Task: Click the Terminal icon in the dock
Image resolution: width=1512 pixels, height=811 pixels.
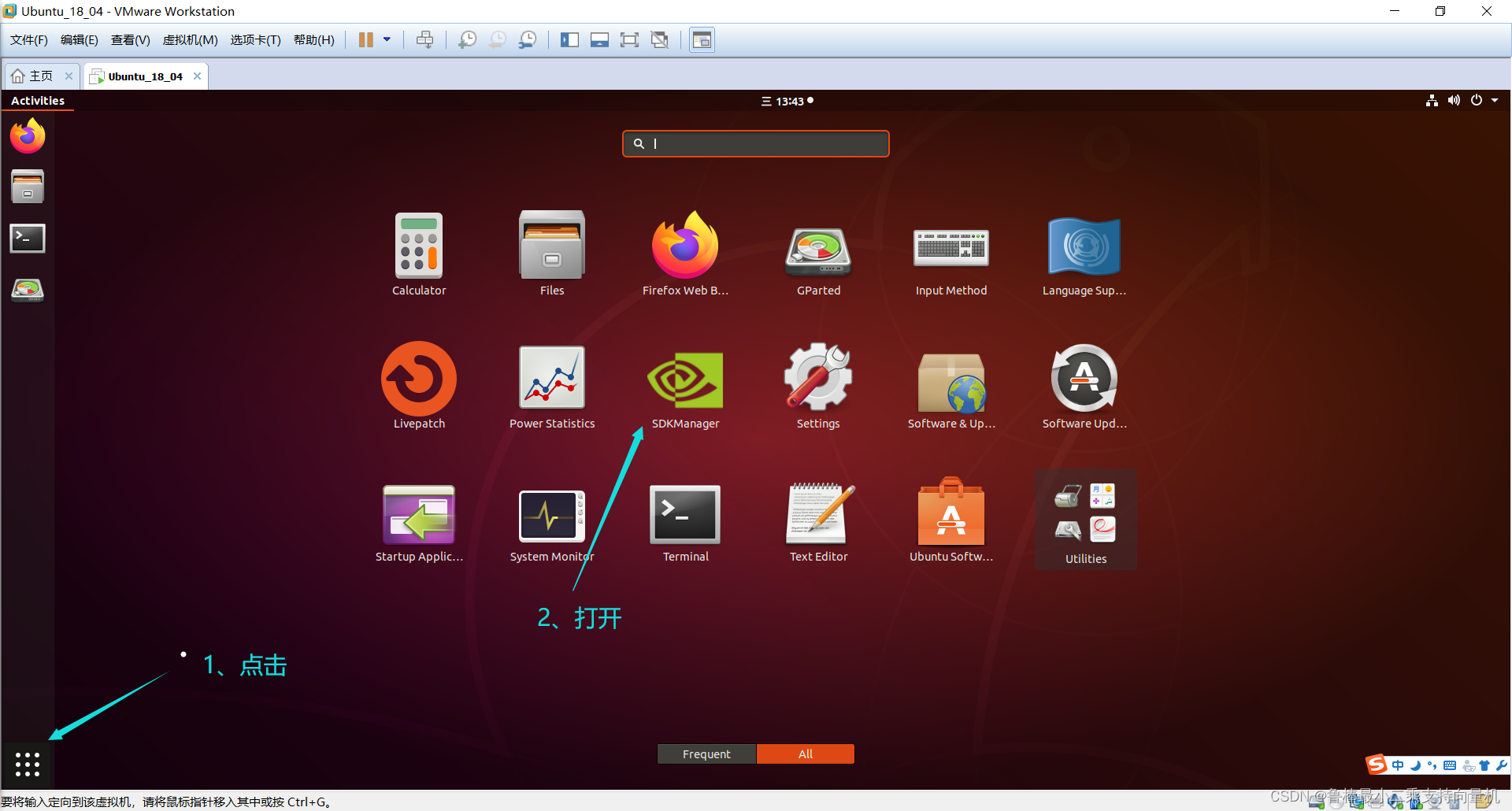Action: point(28,238)
